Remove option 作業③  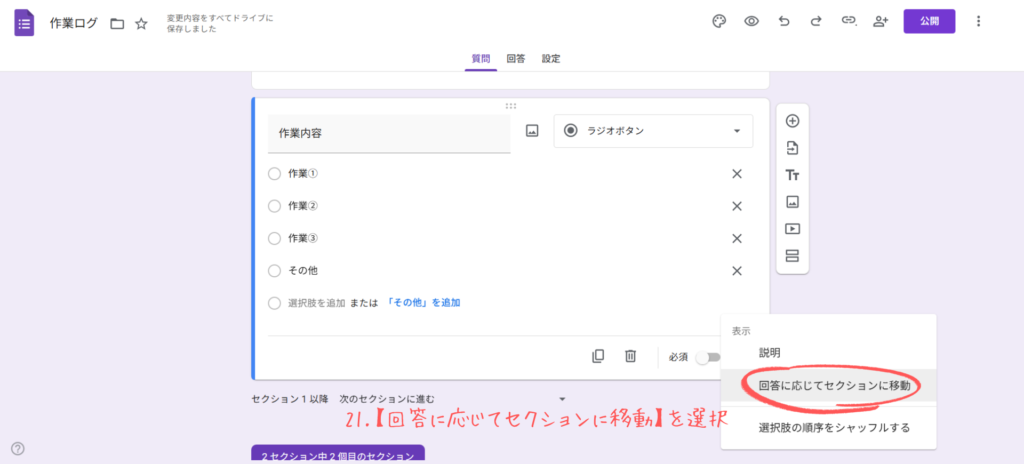(737, 239)
